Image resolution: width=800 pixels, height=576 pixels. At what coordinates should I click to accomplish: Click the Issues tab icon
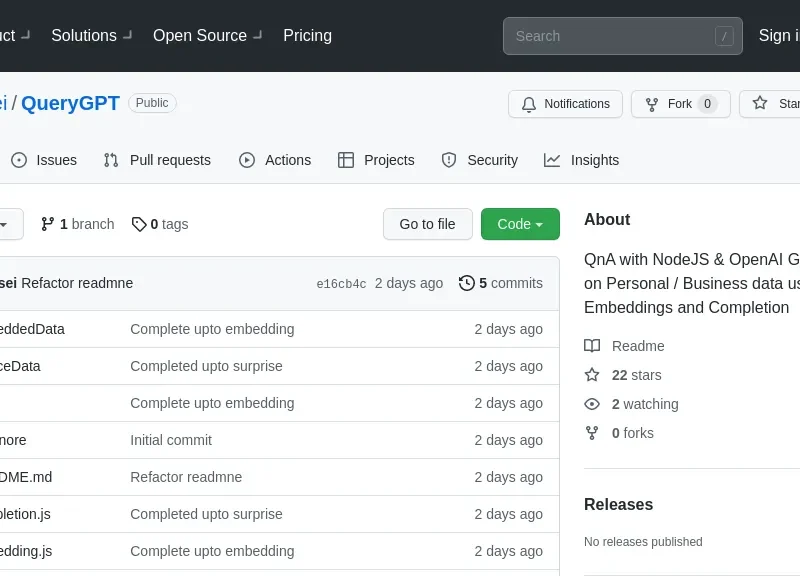pyautogui.click(x=19, y=160)
